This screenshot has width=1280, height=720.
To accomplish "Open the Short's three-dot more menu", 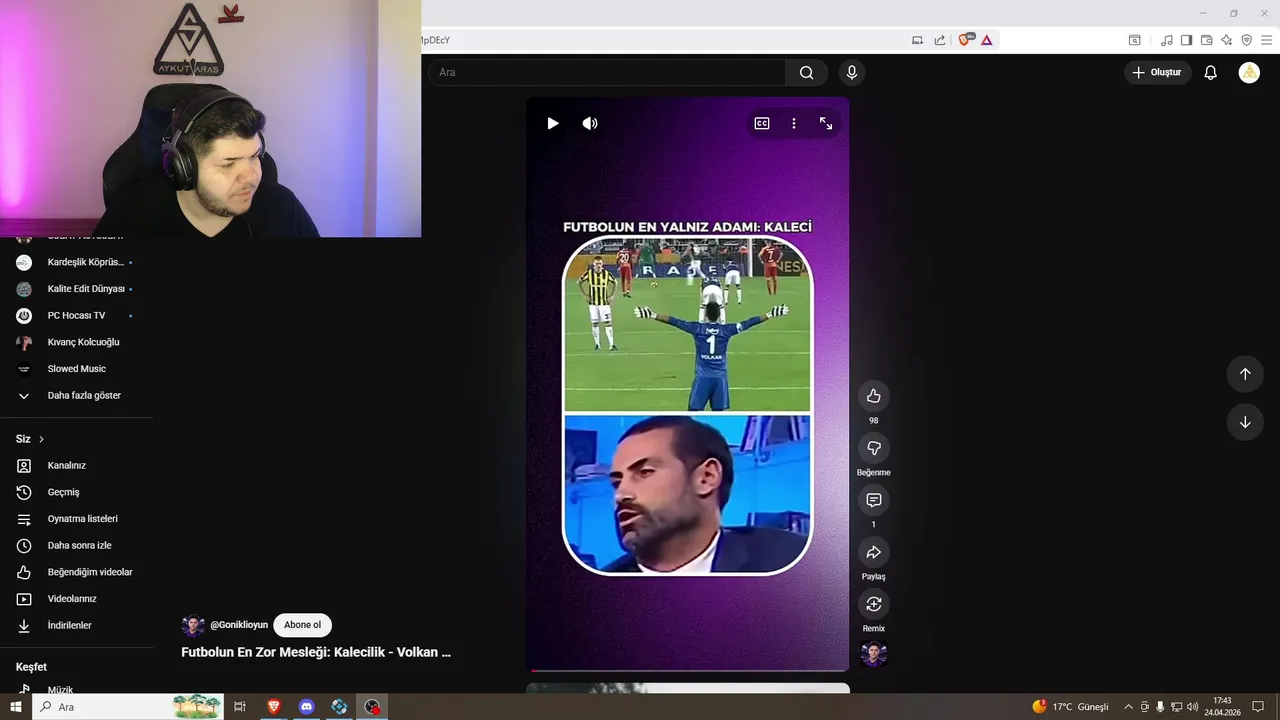I will (x=794, y=123).
